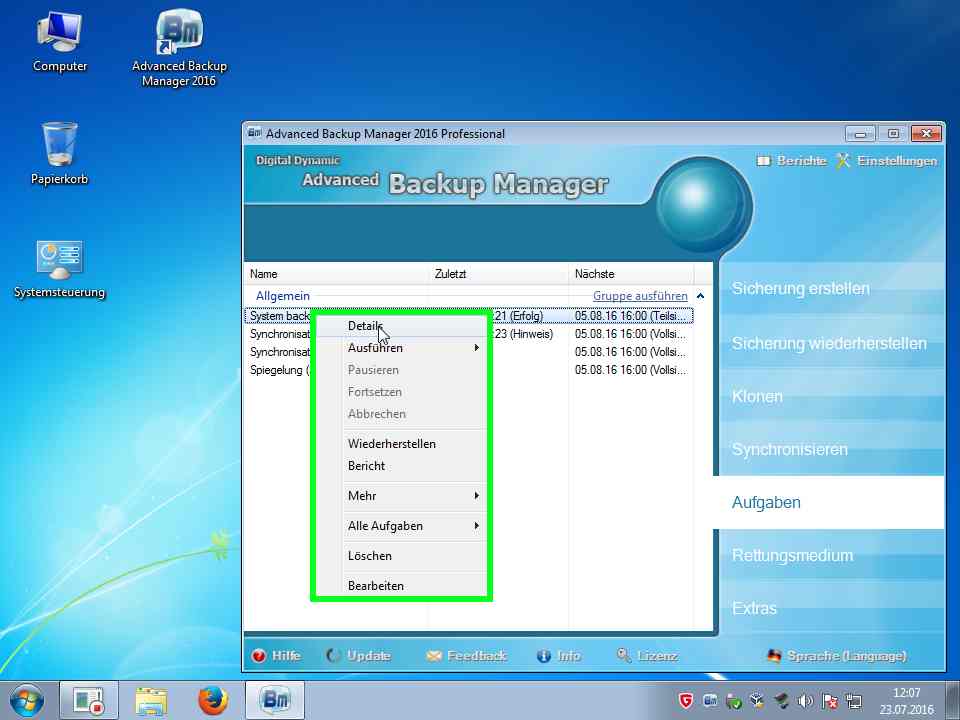Open the Windows Start button
The width and height of the screenshot is (960, 720).
click(26, 700)
